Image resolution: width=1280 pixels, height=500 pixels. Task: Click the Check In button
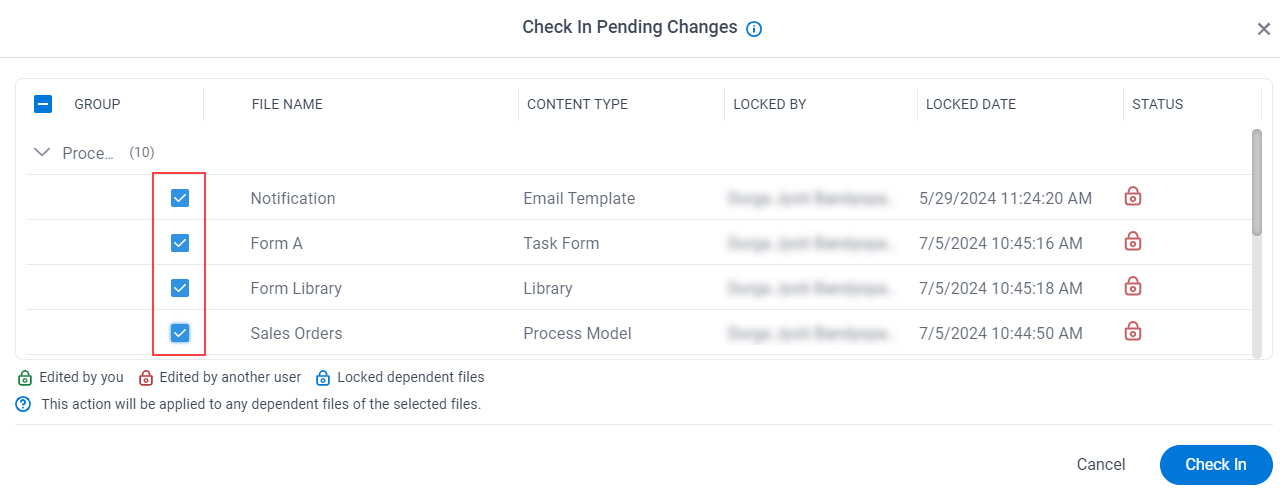(1216, 465)
